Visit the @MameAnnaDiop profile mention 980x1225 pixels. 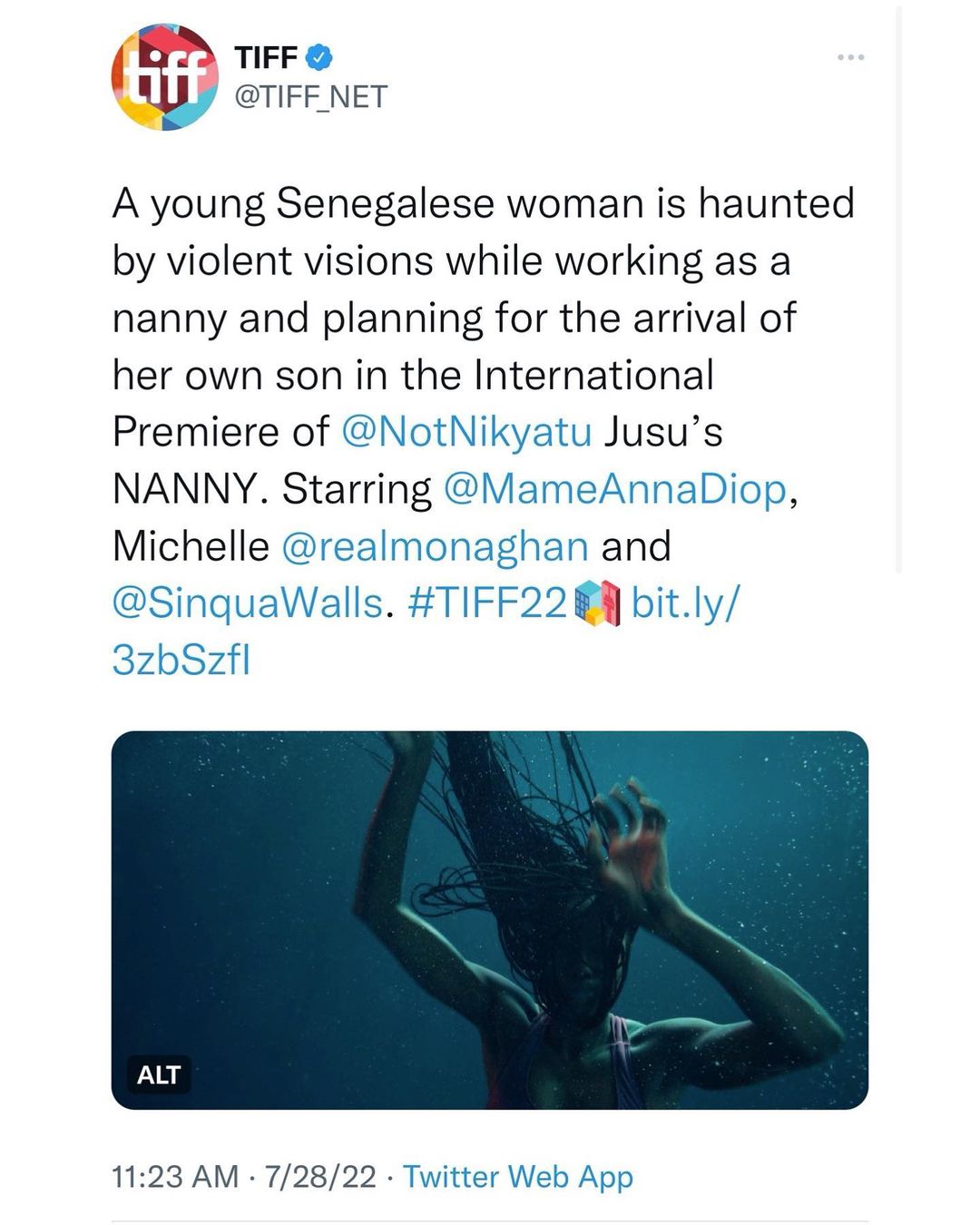point(615,489)
